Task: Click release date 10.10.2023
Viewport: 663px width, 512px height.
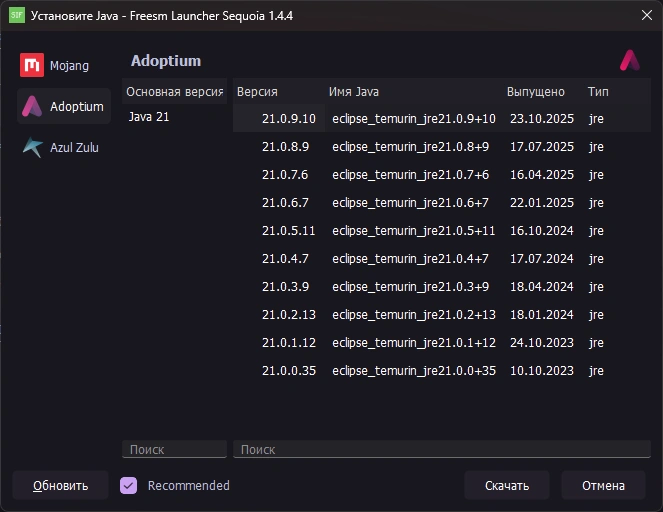Action: (x=542, y=370)
